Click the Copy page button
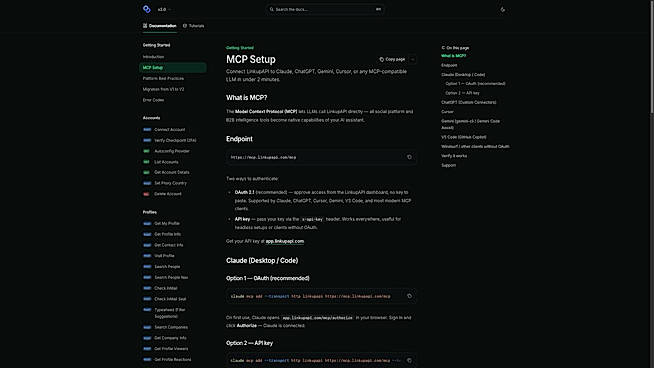 [392, 59]
